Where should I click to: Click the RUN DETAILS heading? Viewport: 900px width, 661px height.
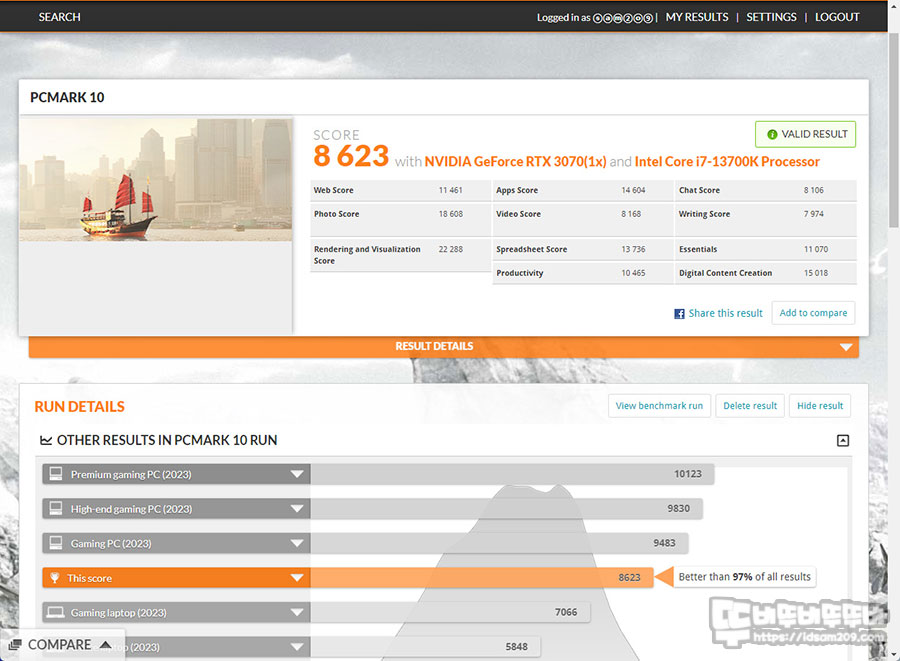[80, 407]
